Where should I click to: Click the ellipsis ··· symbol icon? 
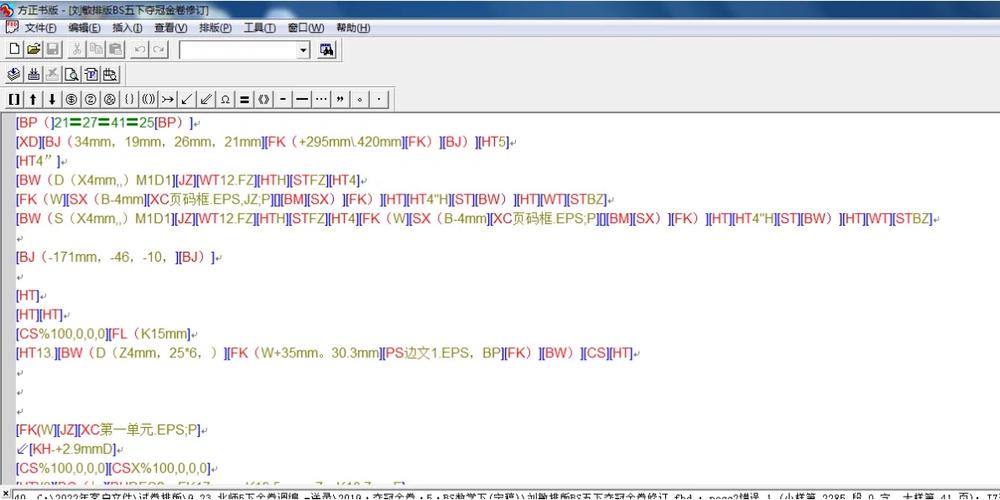click(321, 99)
